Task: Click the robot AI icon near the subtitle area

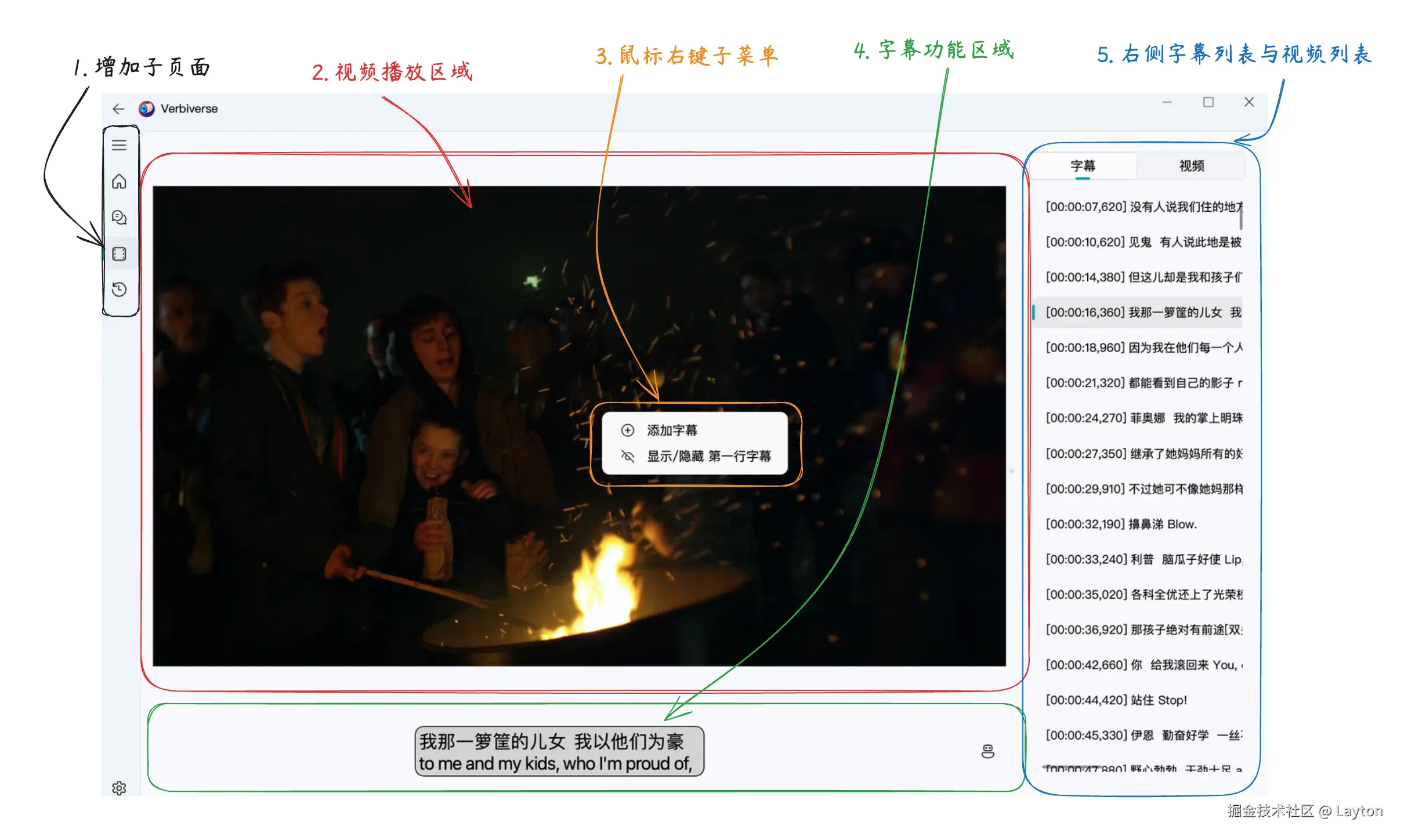Action: 987,752
